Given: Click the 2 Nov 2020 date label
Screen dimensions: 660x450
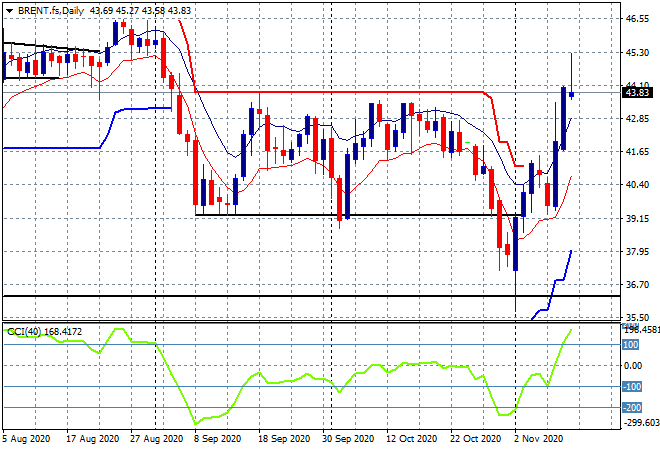Looking at the screenshot, I should (538, 439).
